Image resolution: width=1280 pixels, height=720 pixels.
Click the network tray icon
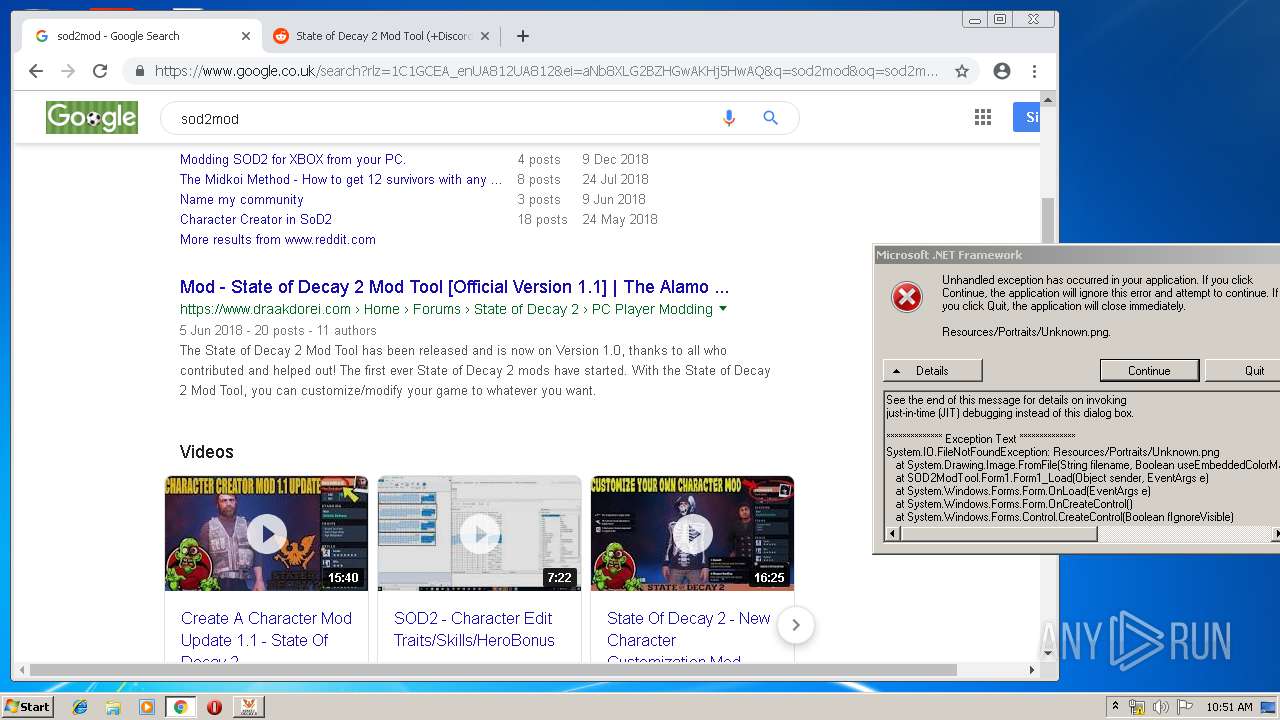[x=1137, y=707]
